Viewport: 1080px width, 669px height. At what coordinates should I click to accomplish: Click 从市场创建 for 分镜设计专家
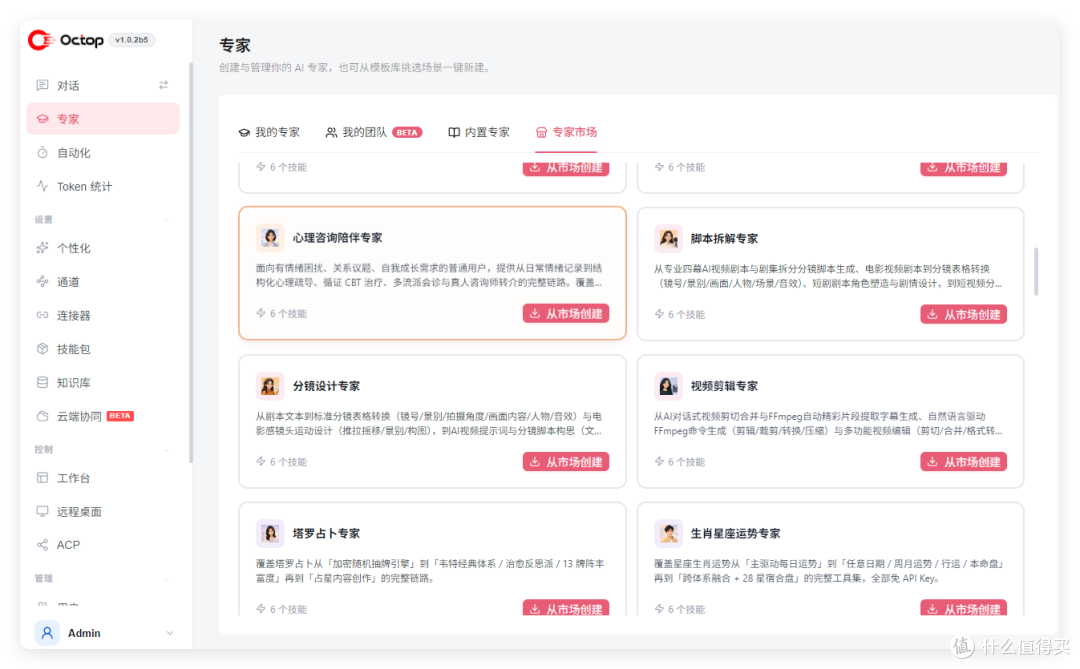(x=565, y=462)
